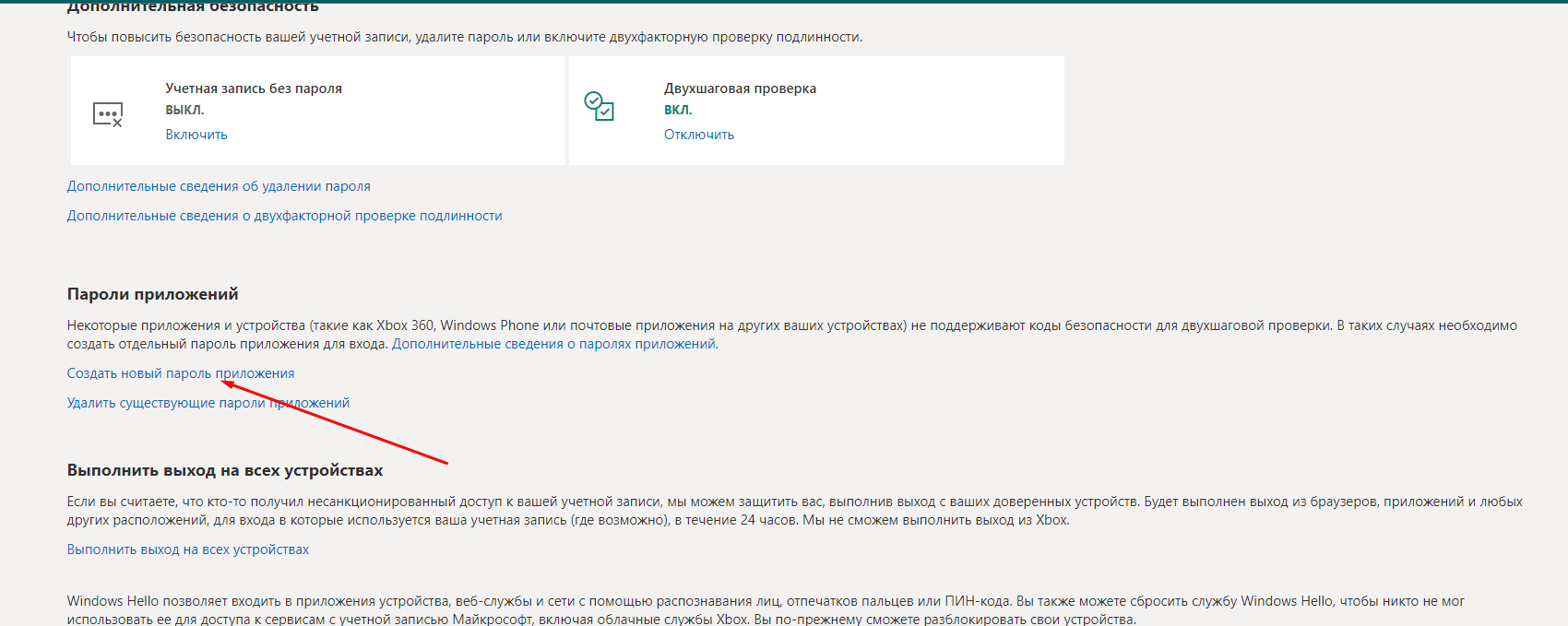
Task: Click the two-step verification checkmark icon
Action: click(599, 106)
